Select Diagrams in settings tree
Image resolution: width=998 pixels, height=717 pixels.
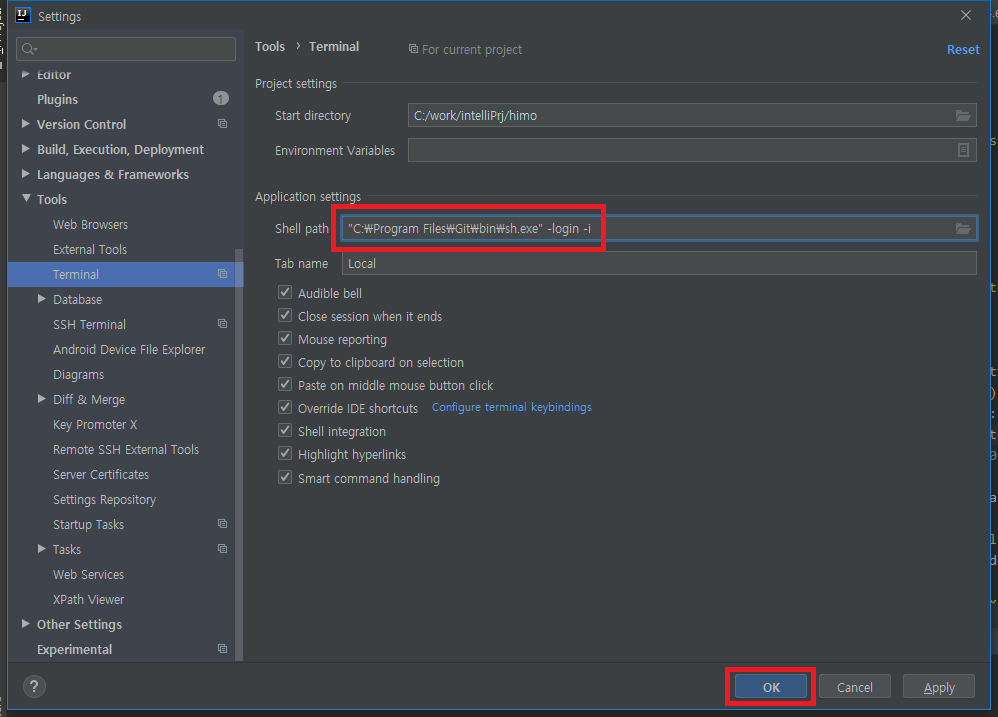pyautogui.click(x=78, y=375)
